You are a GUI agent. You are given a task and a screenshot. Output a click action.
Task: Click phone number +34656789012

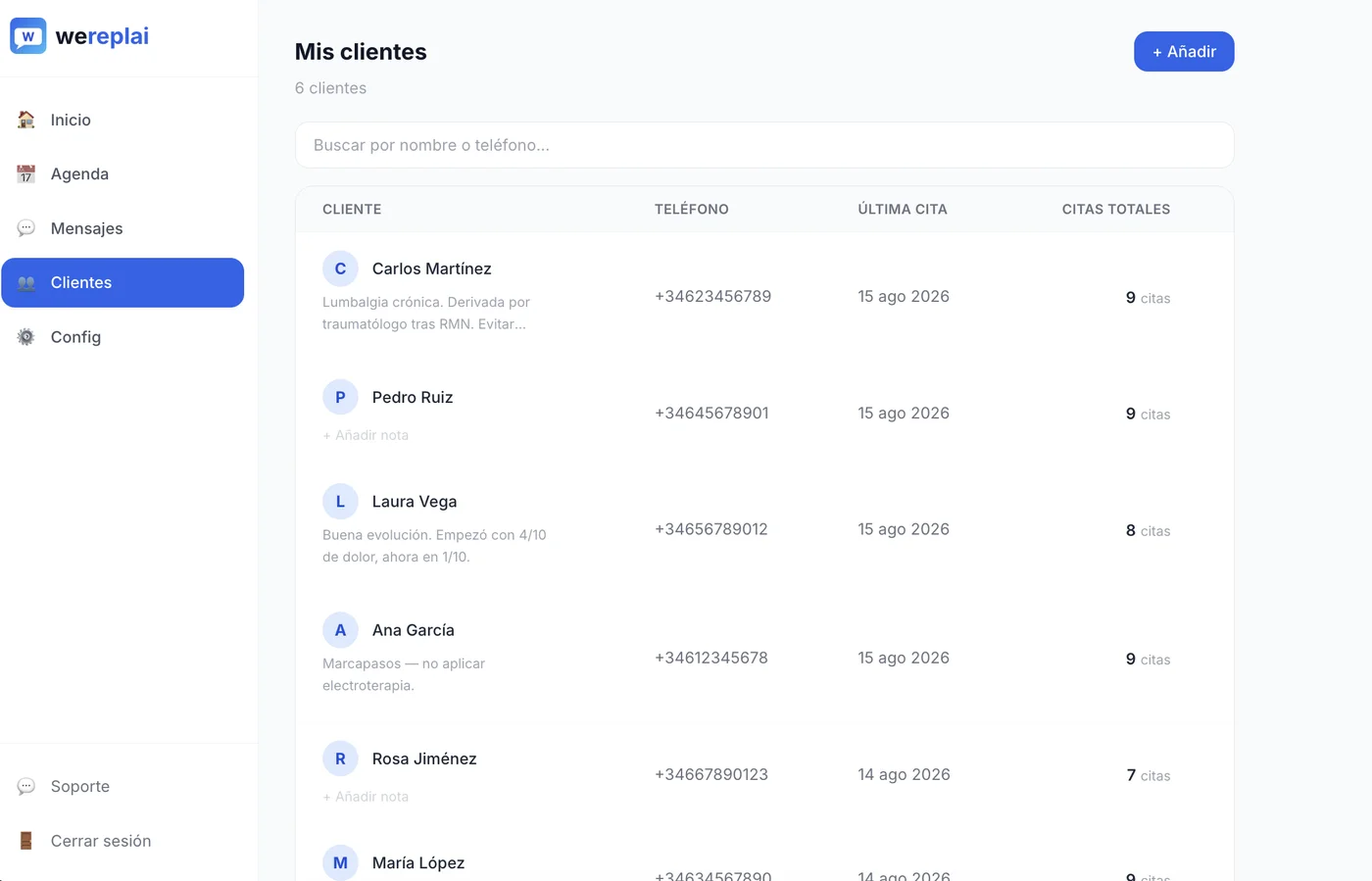711,529
